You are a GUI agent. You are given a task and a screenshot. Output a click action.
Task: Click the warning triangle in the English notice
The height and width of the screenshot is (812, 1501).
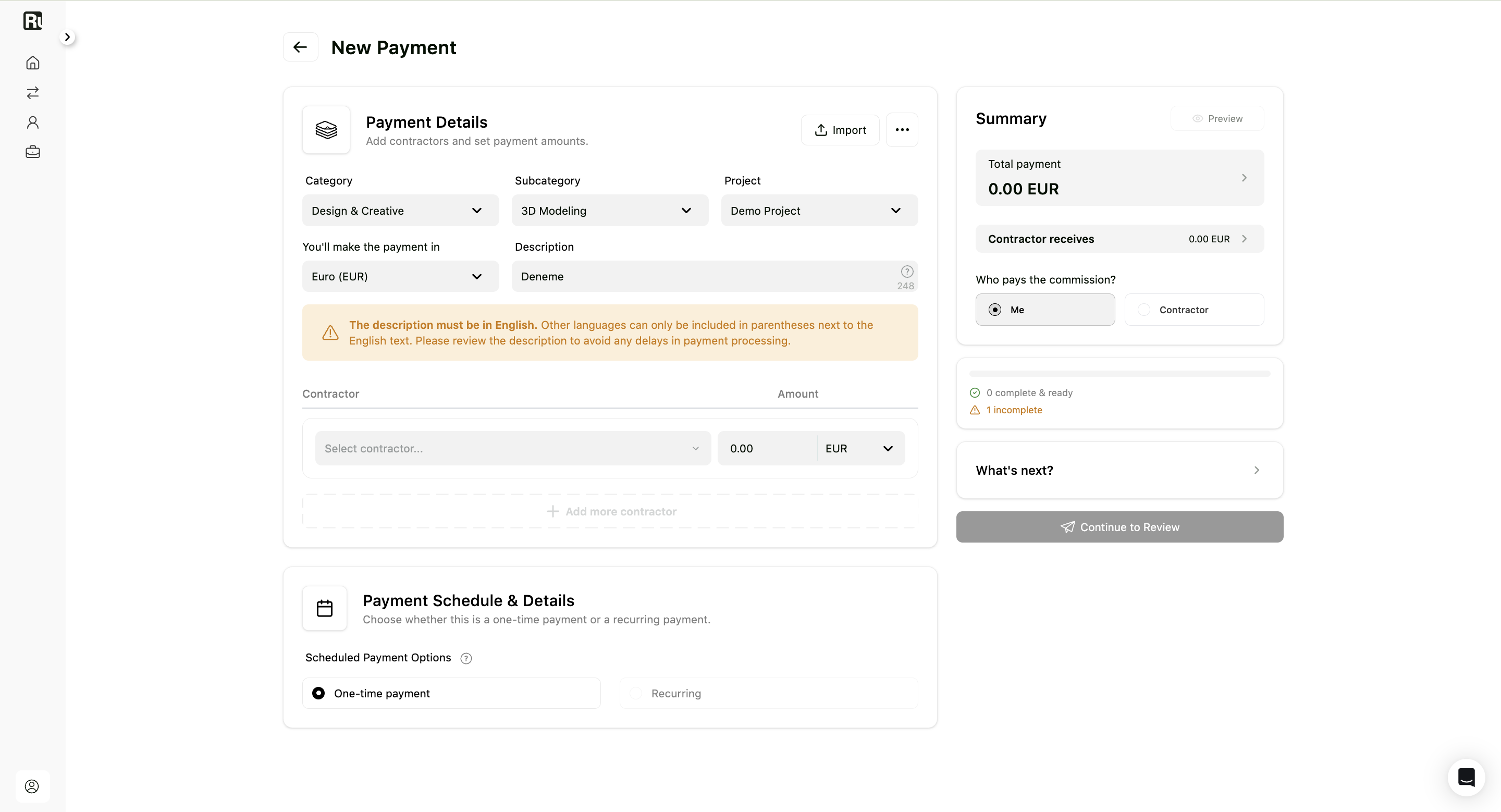330,333
